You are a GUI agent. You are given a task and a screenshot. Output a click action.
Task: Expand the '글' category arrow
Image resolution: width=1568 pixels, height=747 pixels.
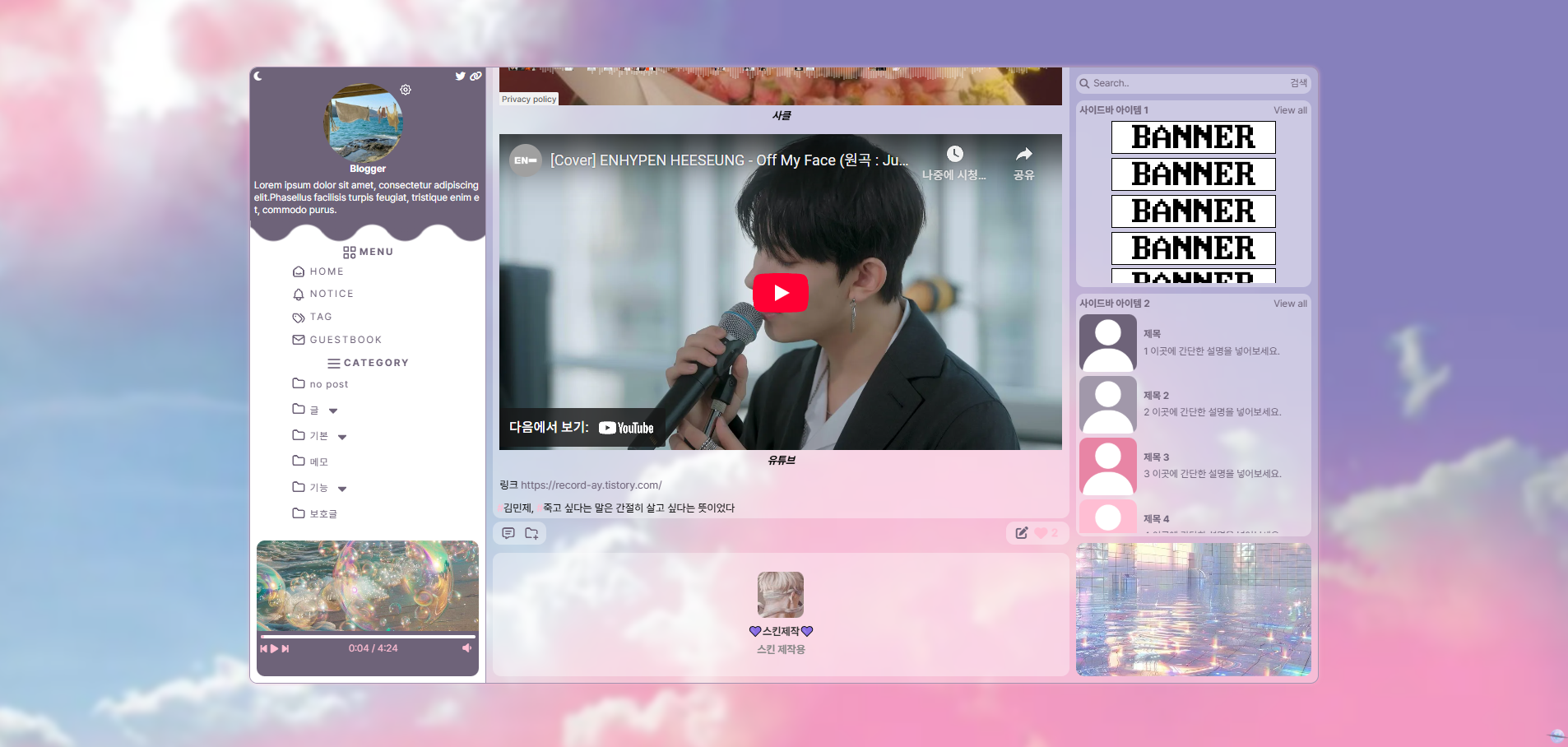pyautogui.click(x=333, y=411)
